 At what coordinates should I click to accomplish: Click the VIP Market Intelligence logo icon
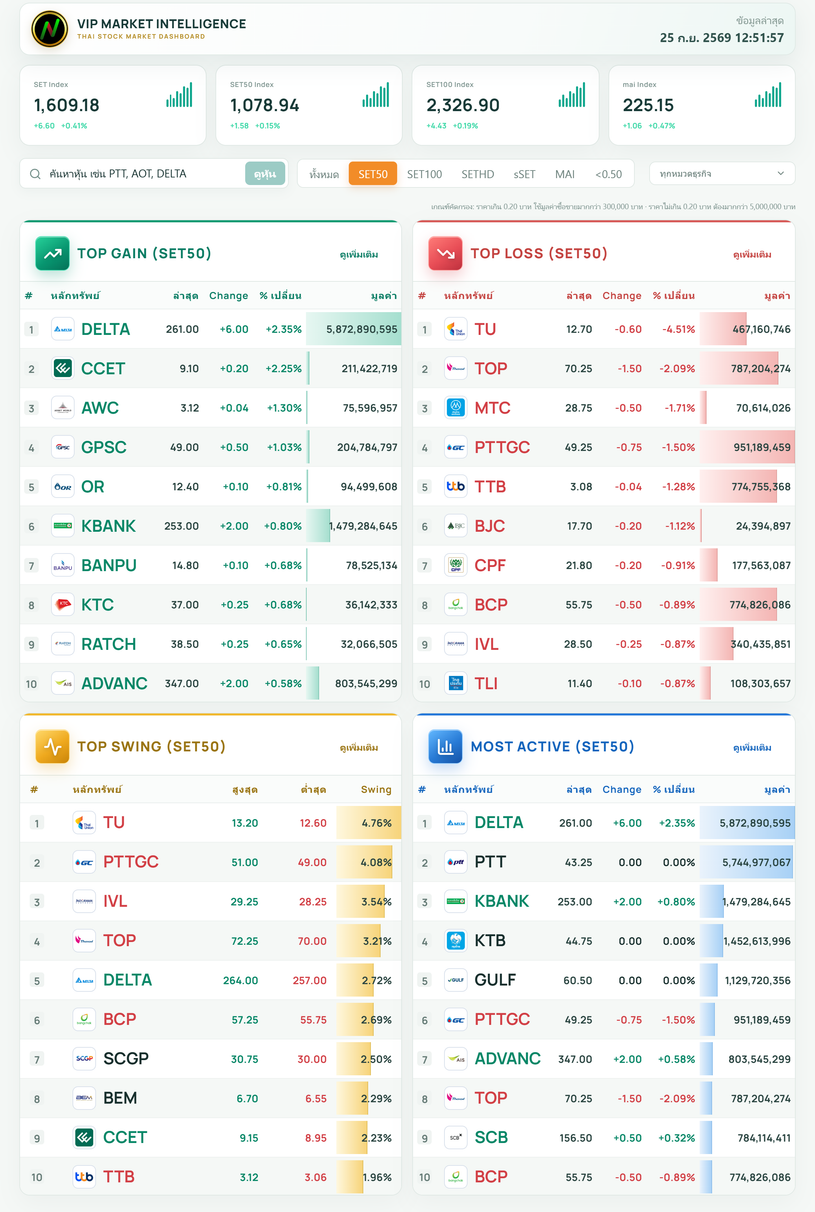tap(49, 29)
